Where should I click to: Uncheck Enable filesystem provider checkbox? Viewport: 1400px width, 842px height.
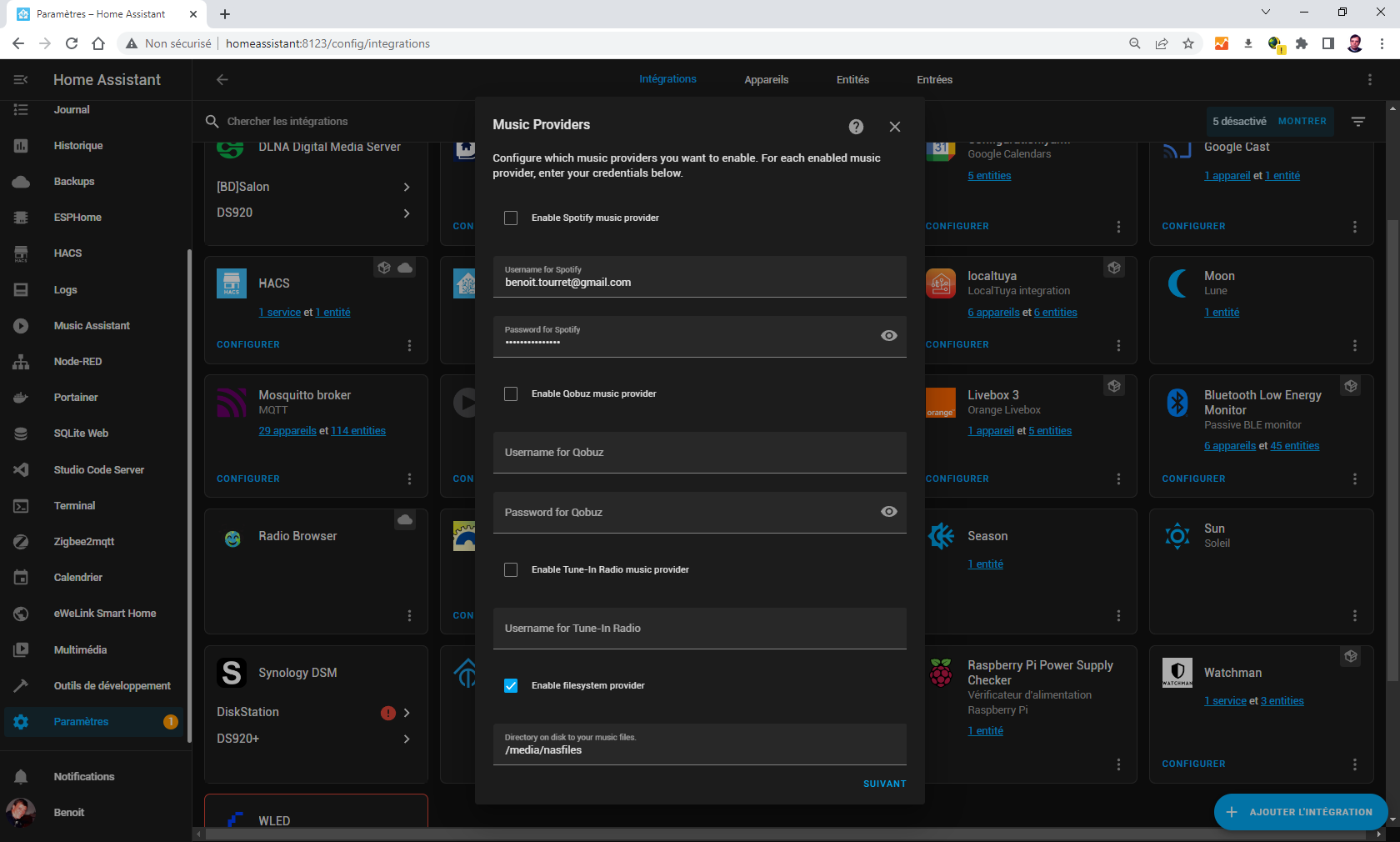click(511, 686)
